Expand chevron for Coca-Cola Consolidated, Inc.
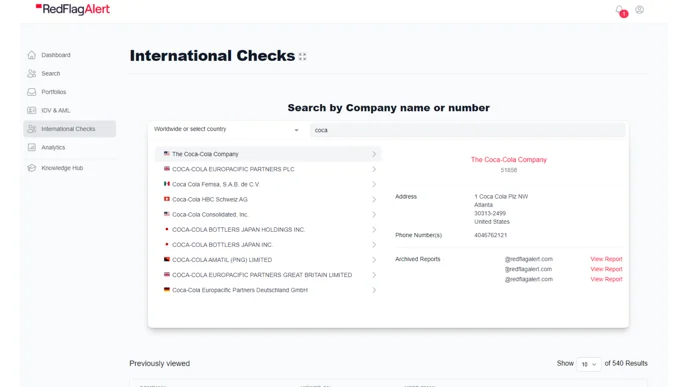Screen dimensions: 688x387 [x=374, y=215]
